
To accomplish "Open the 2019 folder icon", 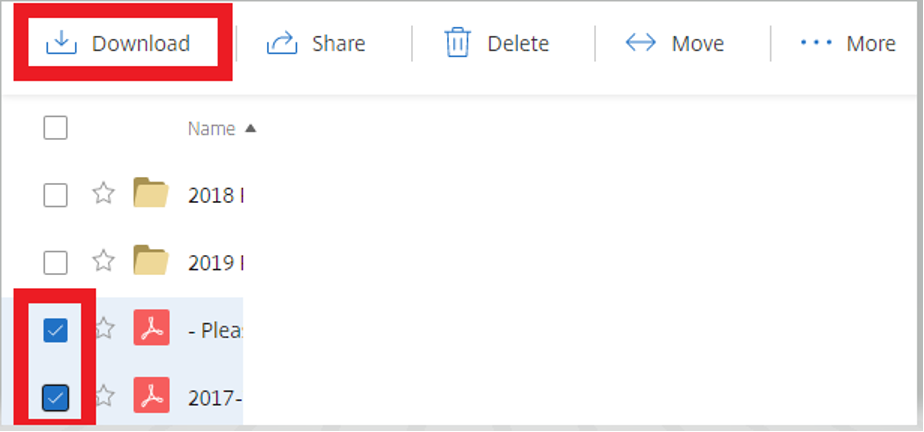I will coord(150,261).
